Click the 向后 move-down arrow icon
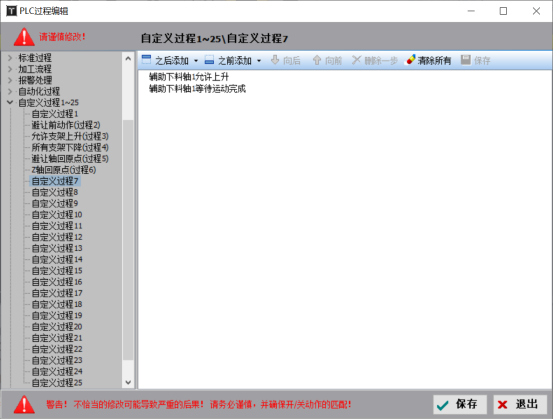Image resolution: width=554 pixels, height=420 pixels. pyautogui.click(x=275, y=60)
